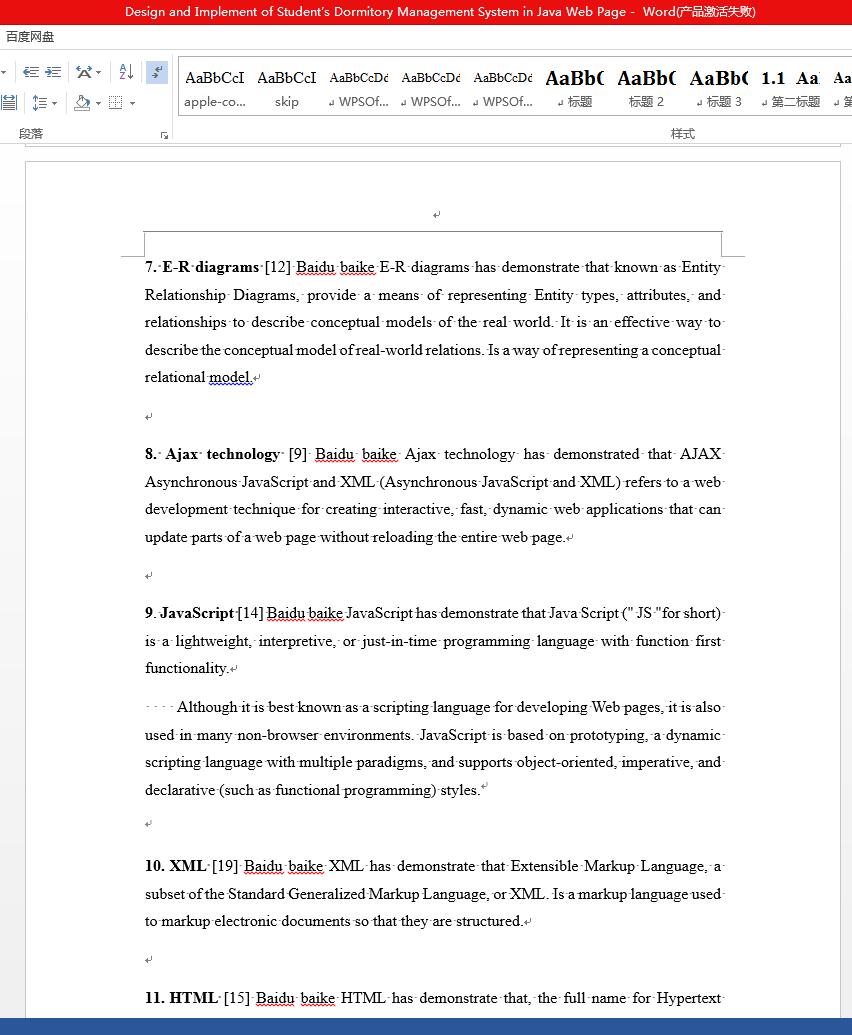Click the citation '[12]' in paragraph 7
Screen dimensions: 852x1035
[278, 267]
